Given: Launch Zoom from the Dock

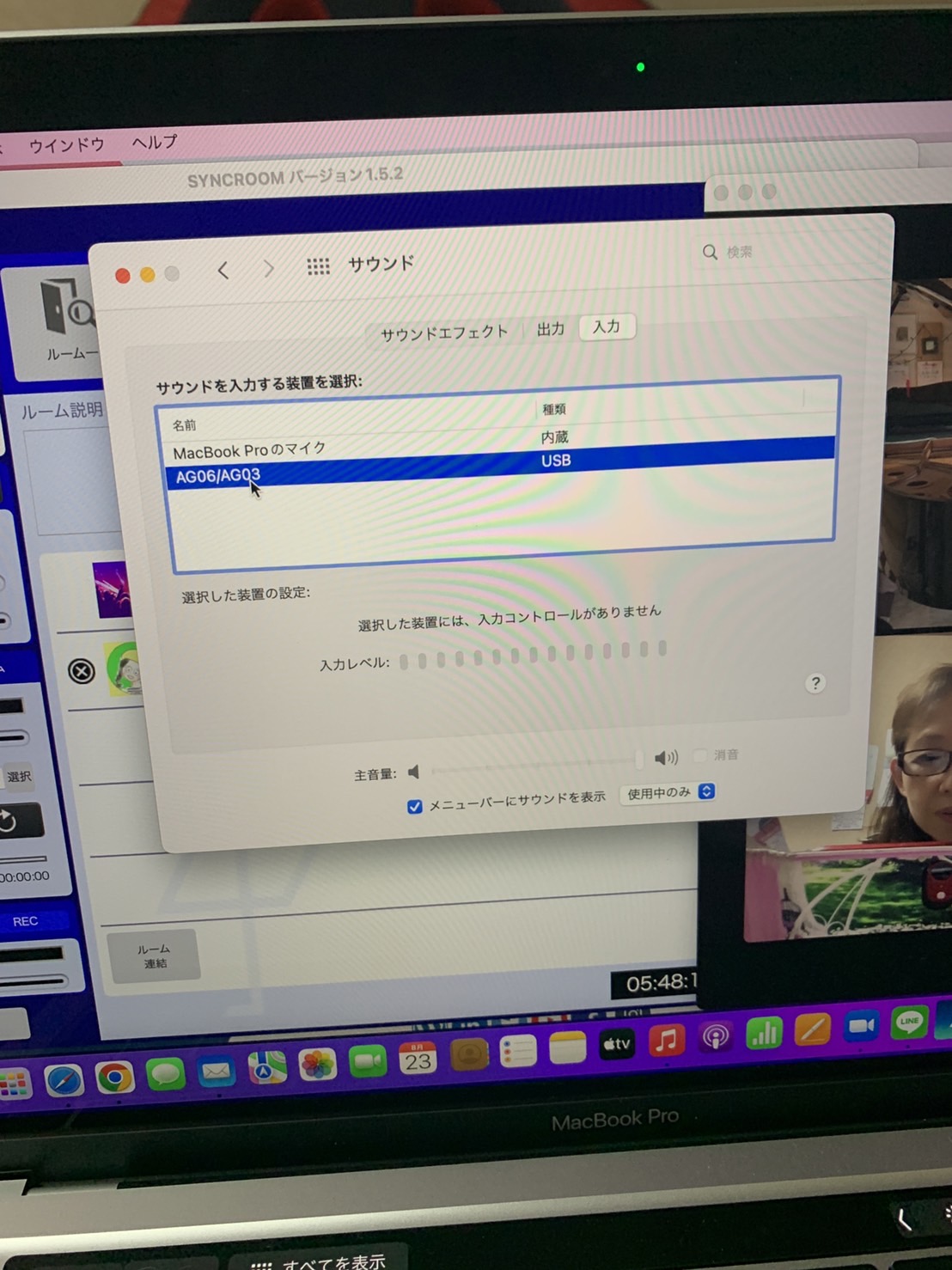Looking at the screenshot, I should point(861,1026).
